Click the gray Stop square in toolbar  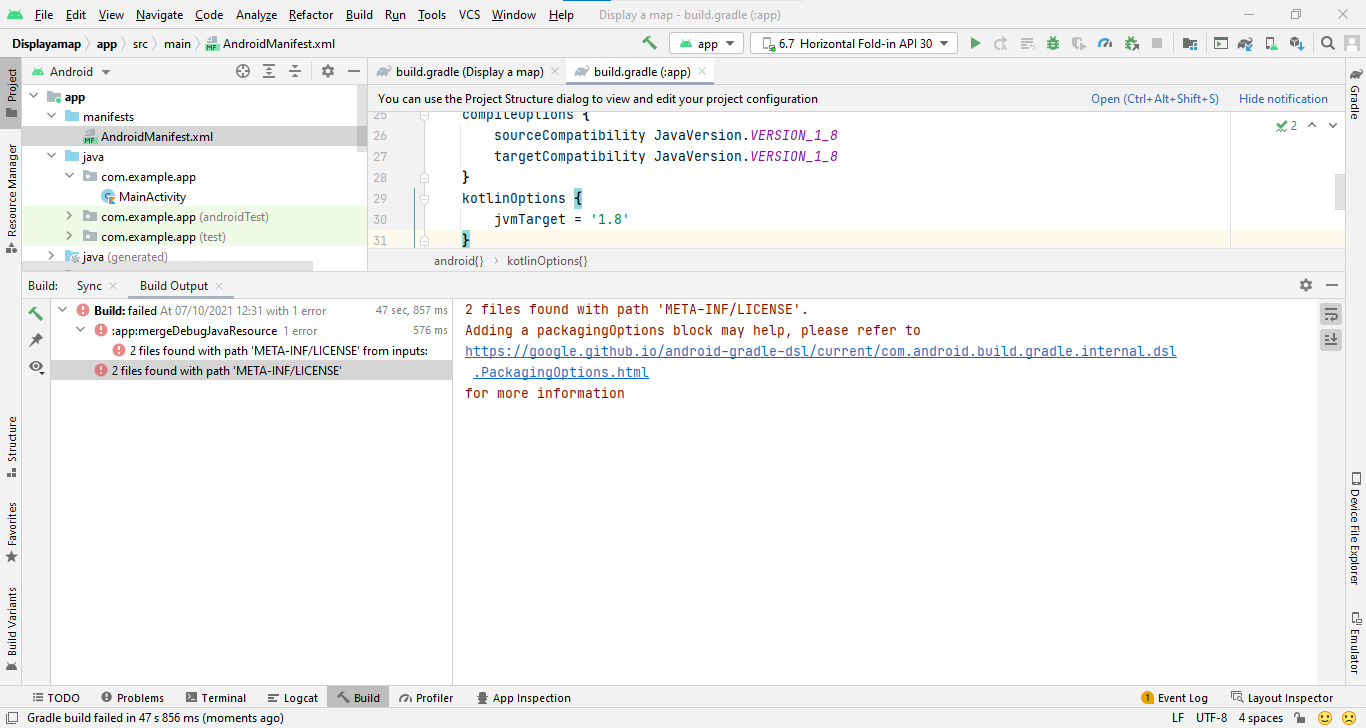click(1157, 43)
